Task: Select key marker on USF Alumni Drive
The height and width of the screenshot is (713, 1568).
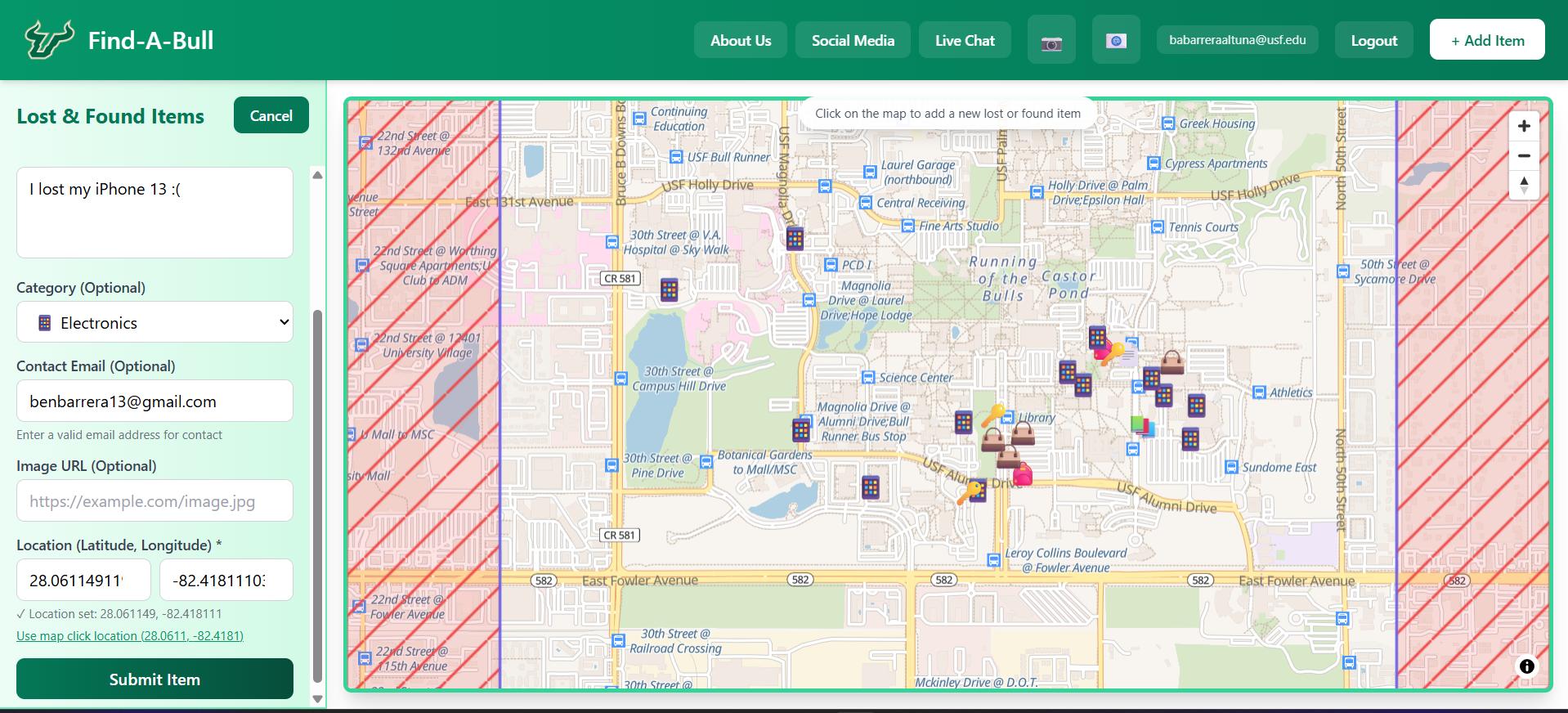Action: [x=970, y=492]
